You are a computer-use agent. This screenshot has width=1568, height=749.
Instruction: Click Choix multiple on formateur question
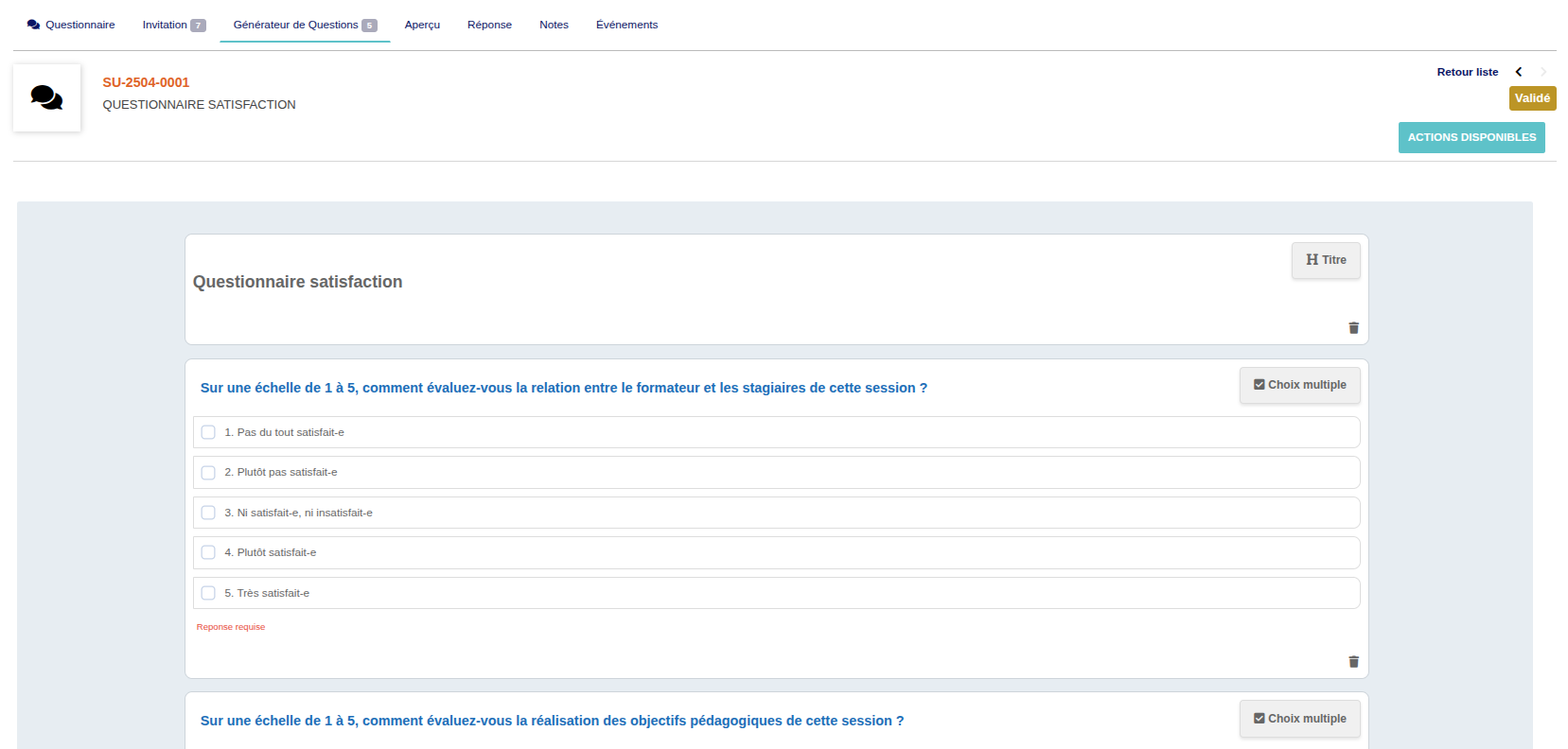click(x=1299, y=385)
